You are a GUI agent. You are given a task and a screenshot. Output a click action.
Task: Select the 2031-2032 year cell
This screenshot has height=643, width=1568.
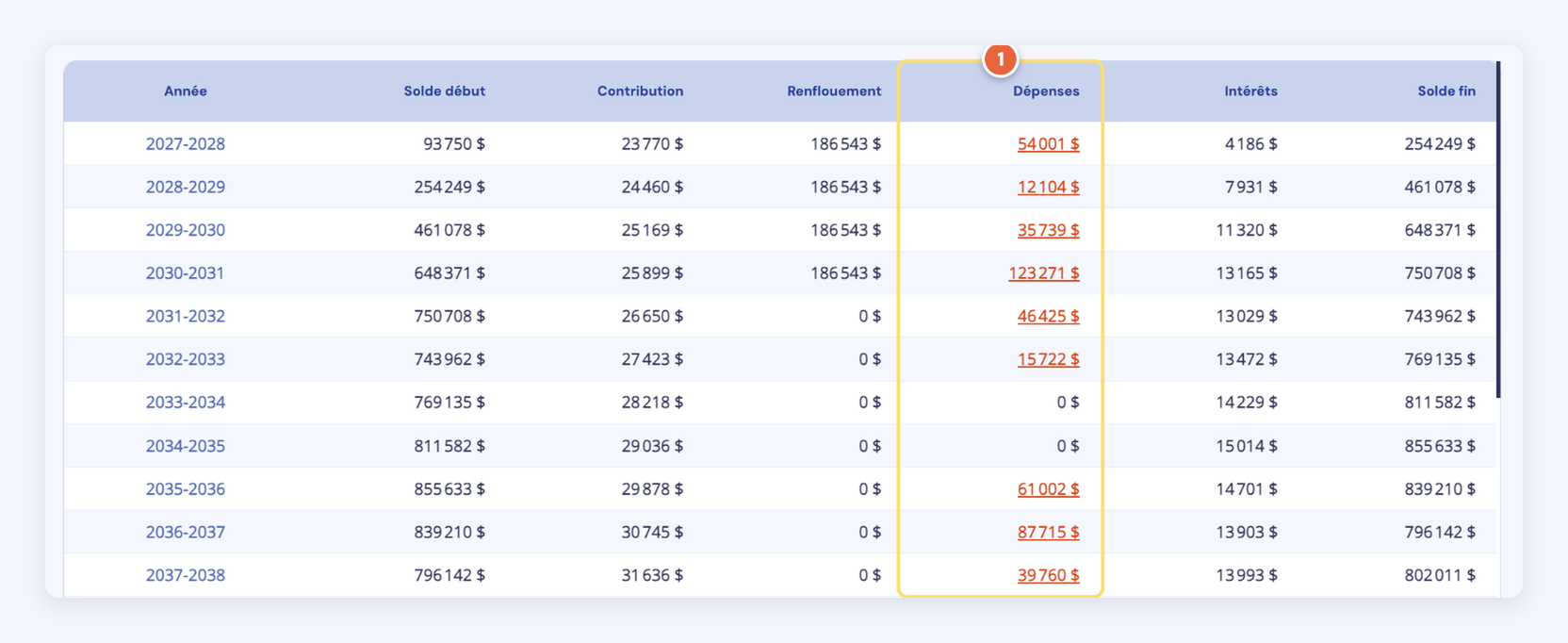(x=186, y=316)
